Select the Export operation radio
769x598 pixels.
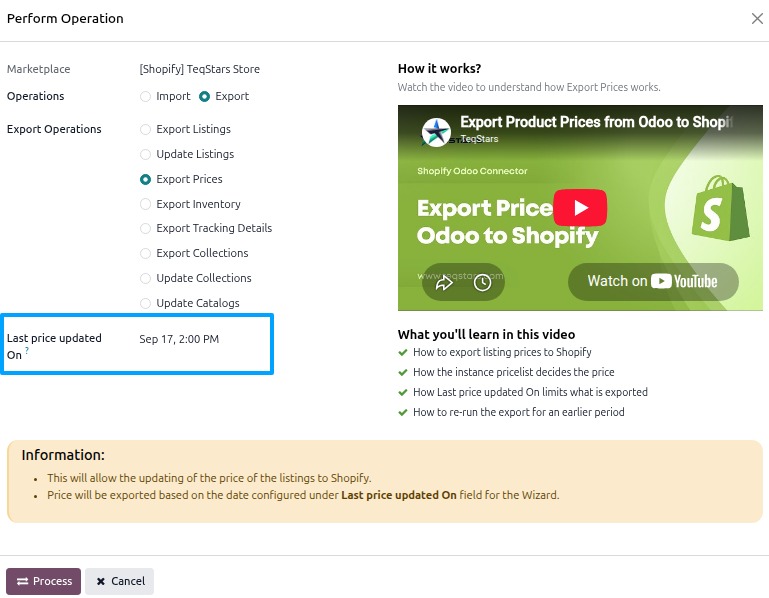tap(205, 97)
